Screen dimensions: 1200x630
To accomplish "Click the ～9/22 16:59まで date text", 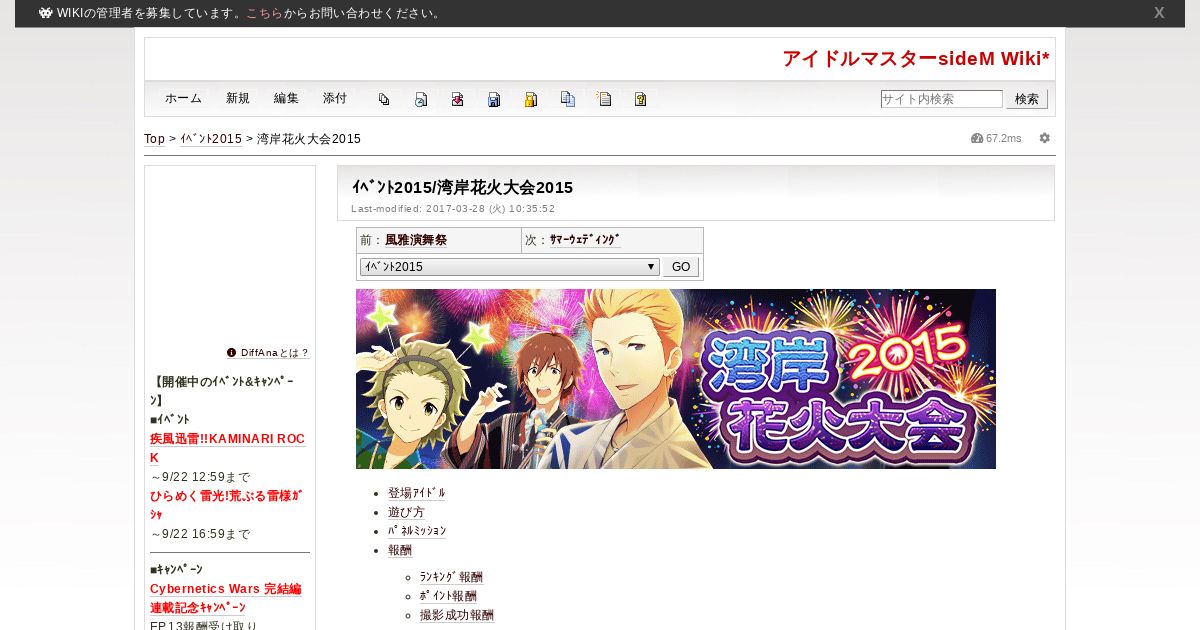I will pyautogui.click(x=200, y=534).
